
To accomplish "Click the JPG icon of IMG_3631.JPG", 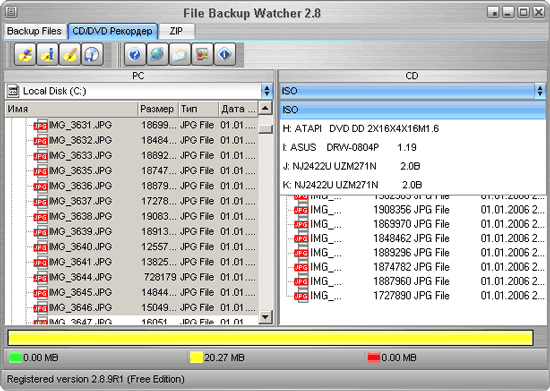I will point(41,125).
